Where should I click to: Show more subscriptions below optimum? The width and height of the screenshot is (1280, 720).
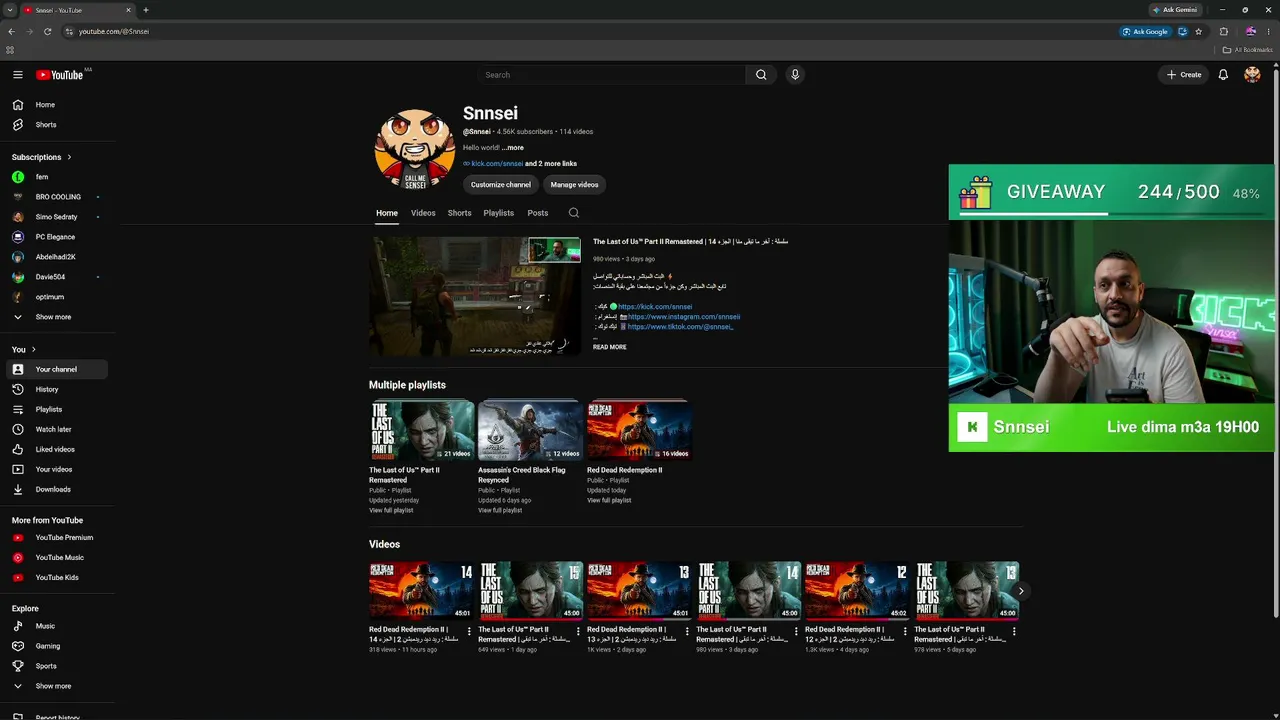tap(57, 317)
